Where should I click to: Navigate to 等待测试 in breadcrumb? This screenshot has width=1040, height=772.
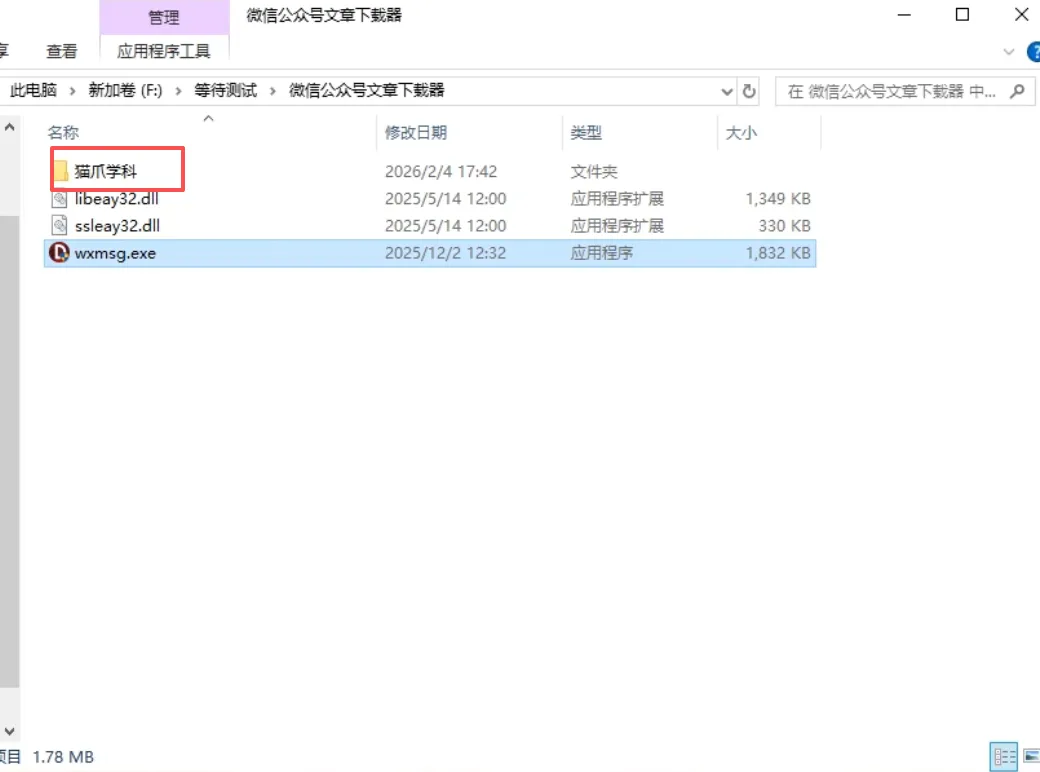click(x=226, y=90)
